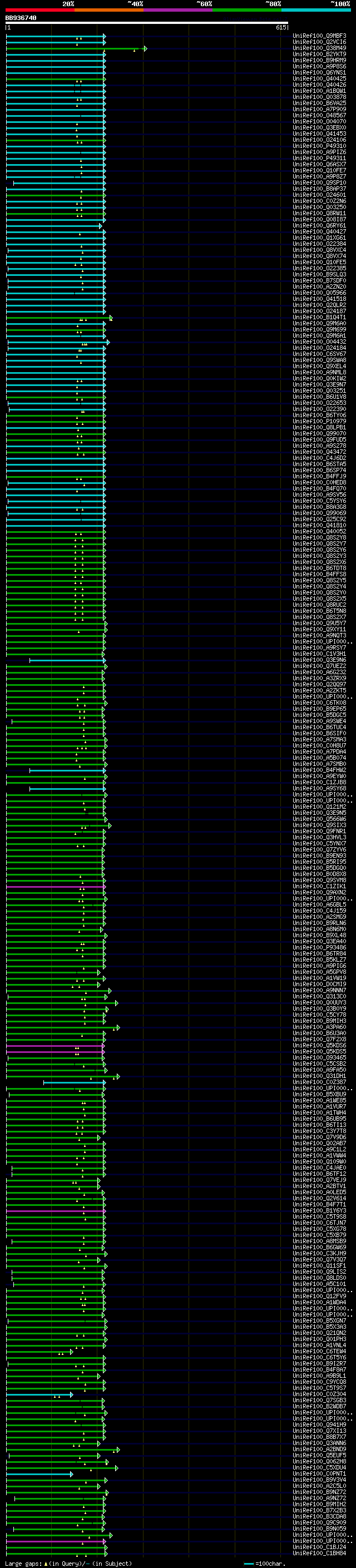Select hit label UniRef100_B9RLN6
Image resolution: width=356 pixels, height=1568 pixels.
tap(319, 923)
